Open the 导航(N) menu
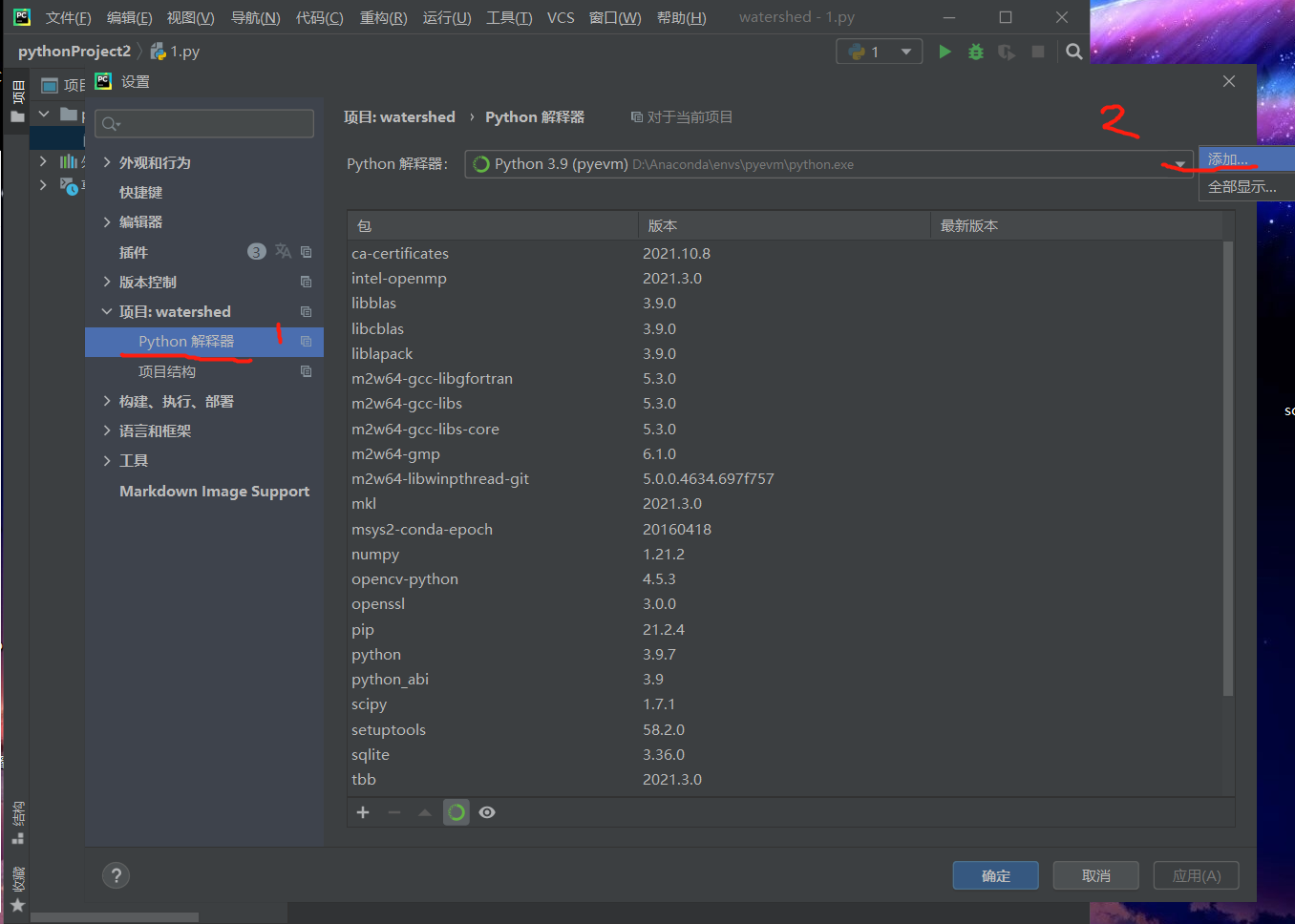The image size is (1295, 924). click(255, 17)
